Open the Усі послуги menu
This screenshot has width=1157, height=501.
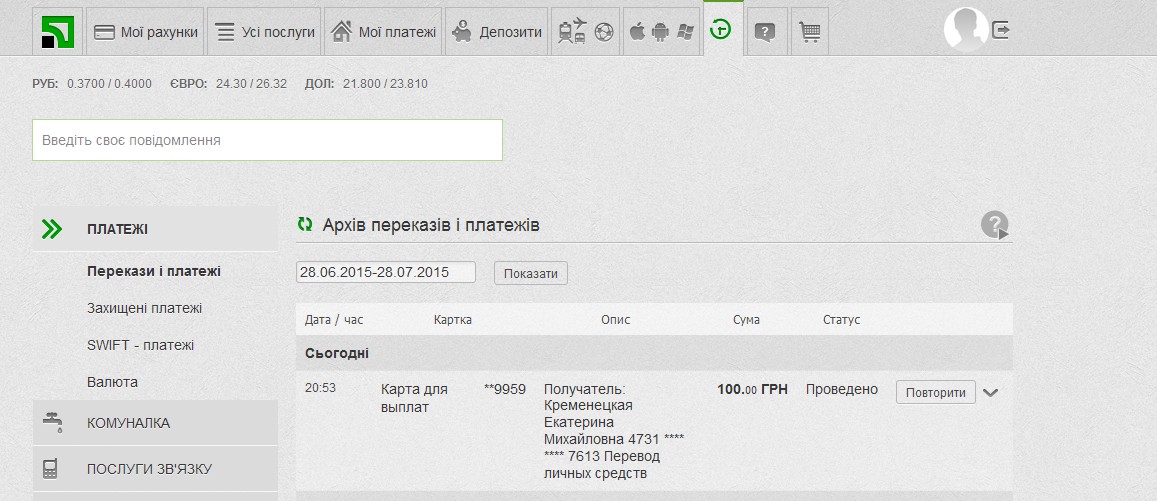pyautogui.click(x=265, y=32)
